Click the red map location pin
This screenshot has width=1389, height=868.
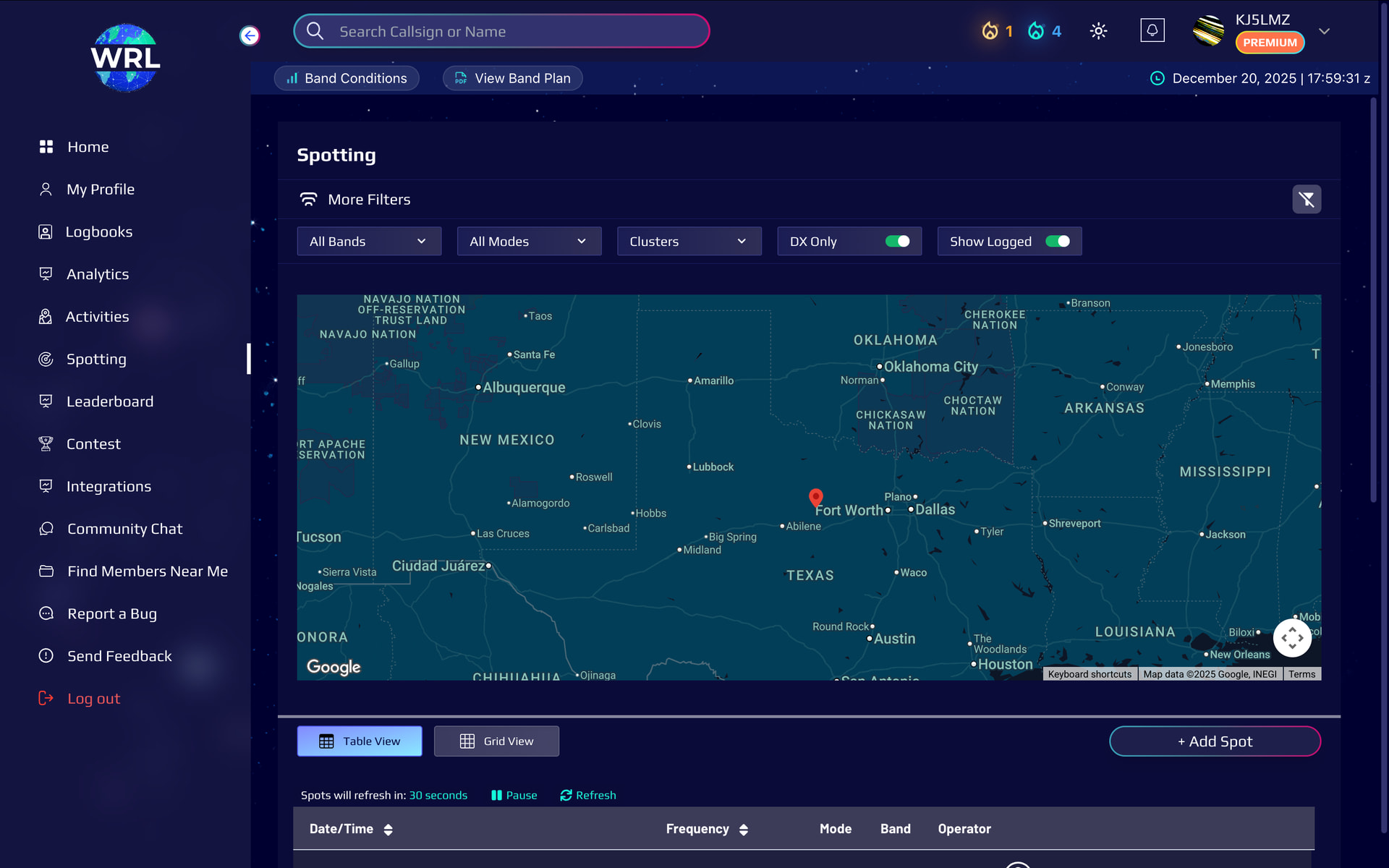click(x=815, y=497)
